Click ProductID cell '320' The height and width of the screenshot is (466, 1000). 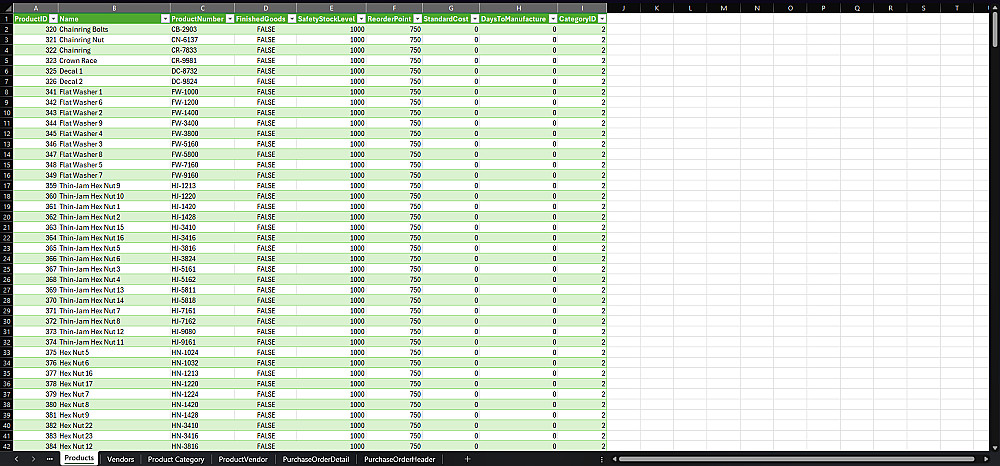(x=35, y=29)
